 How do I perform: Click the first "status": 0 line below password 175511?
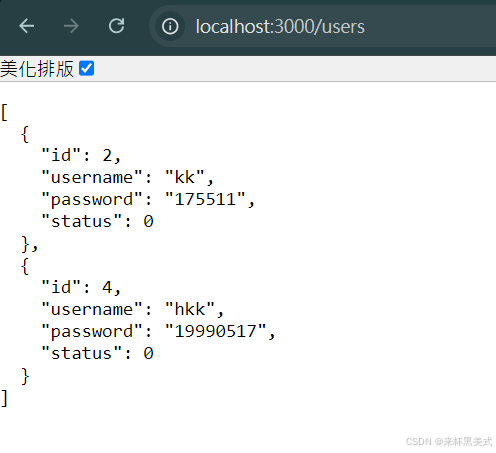pos(97,221)
